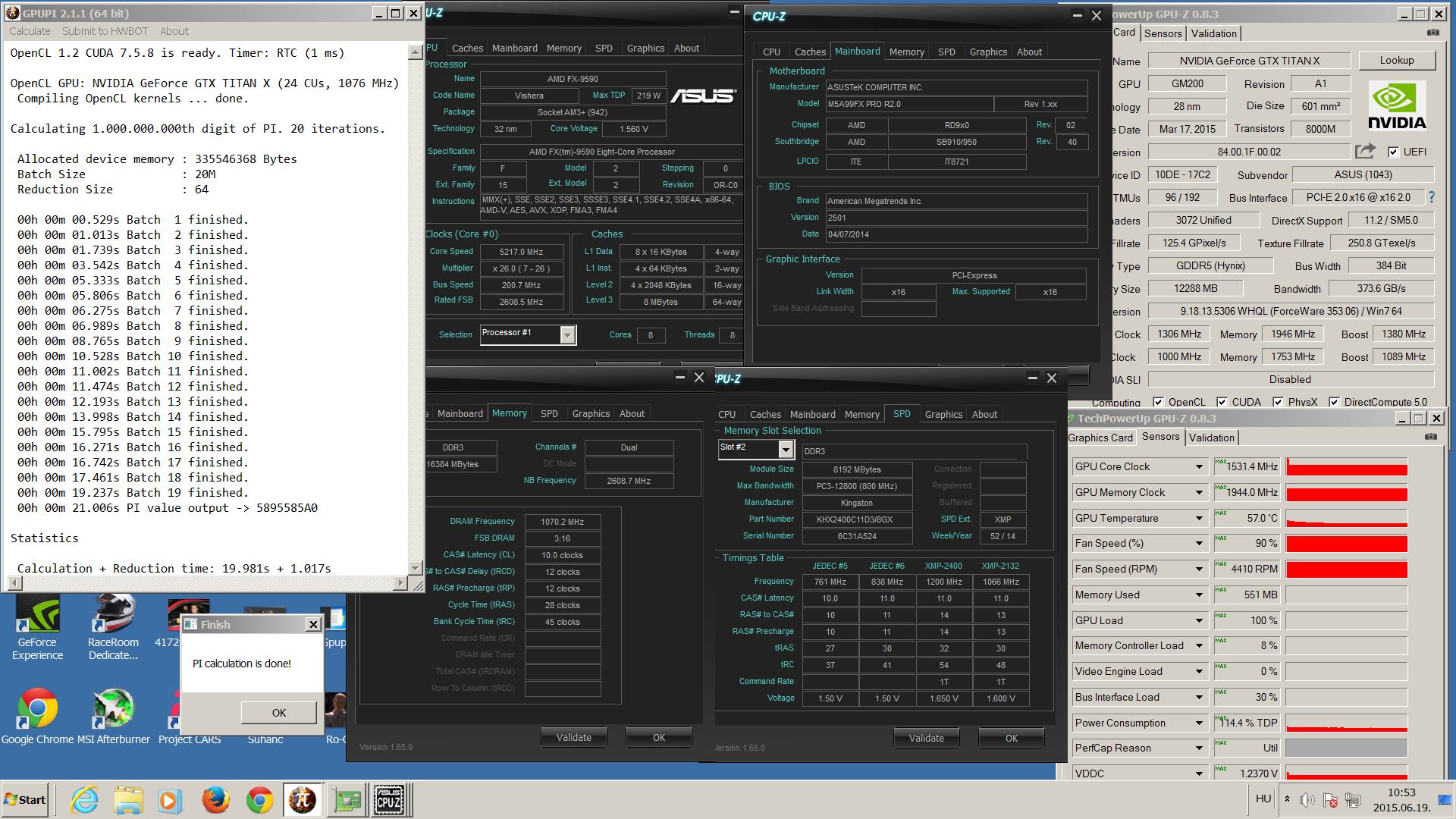Open Windows Media Player in taskbar
The width and height of the screenshot is (1456, 819).
click(171, 800)
